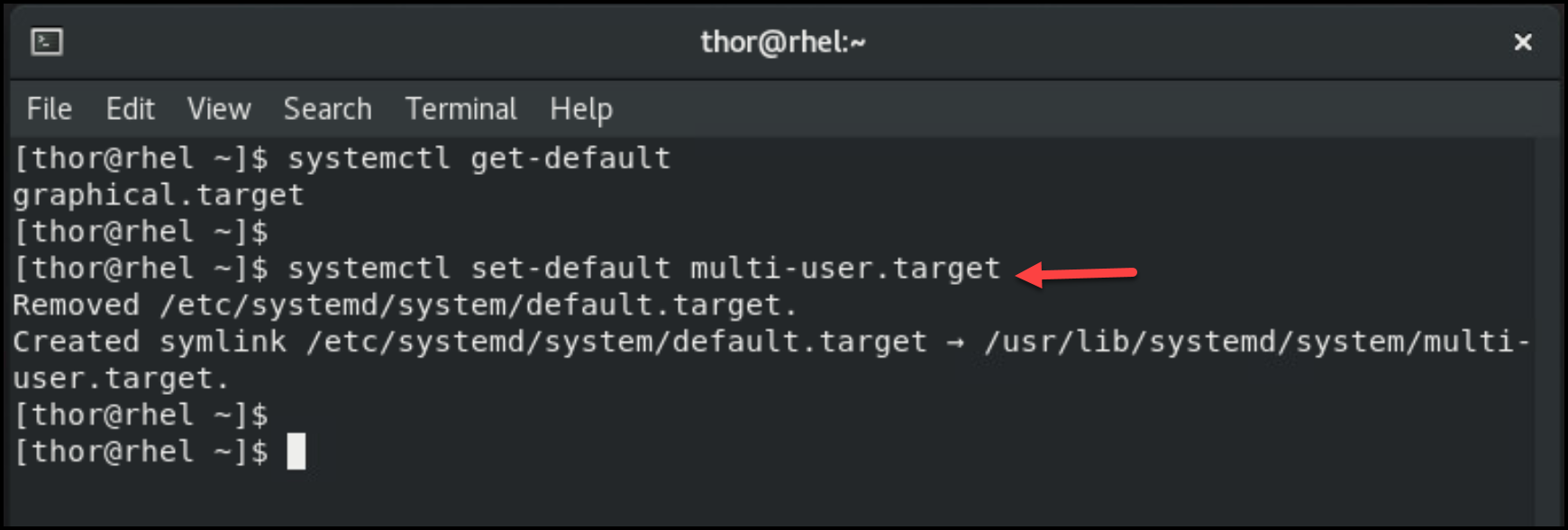The height and width of the screenshot is (530, 1568).
Task: Click the empty prompt below graphical.target
Action: tap(141, 233)
